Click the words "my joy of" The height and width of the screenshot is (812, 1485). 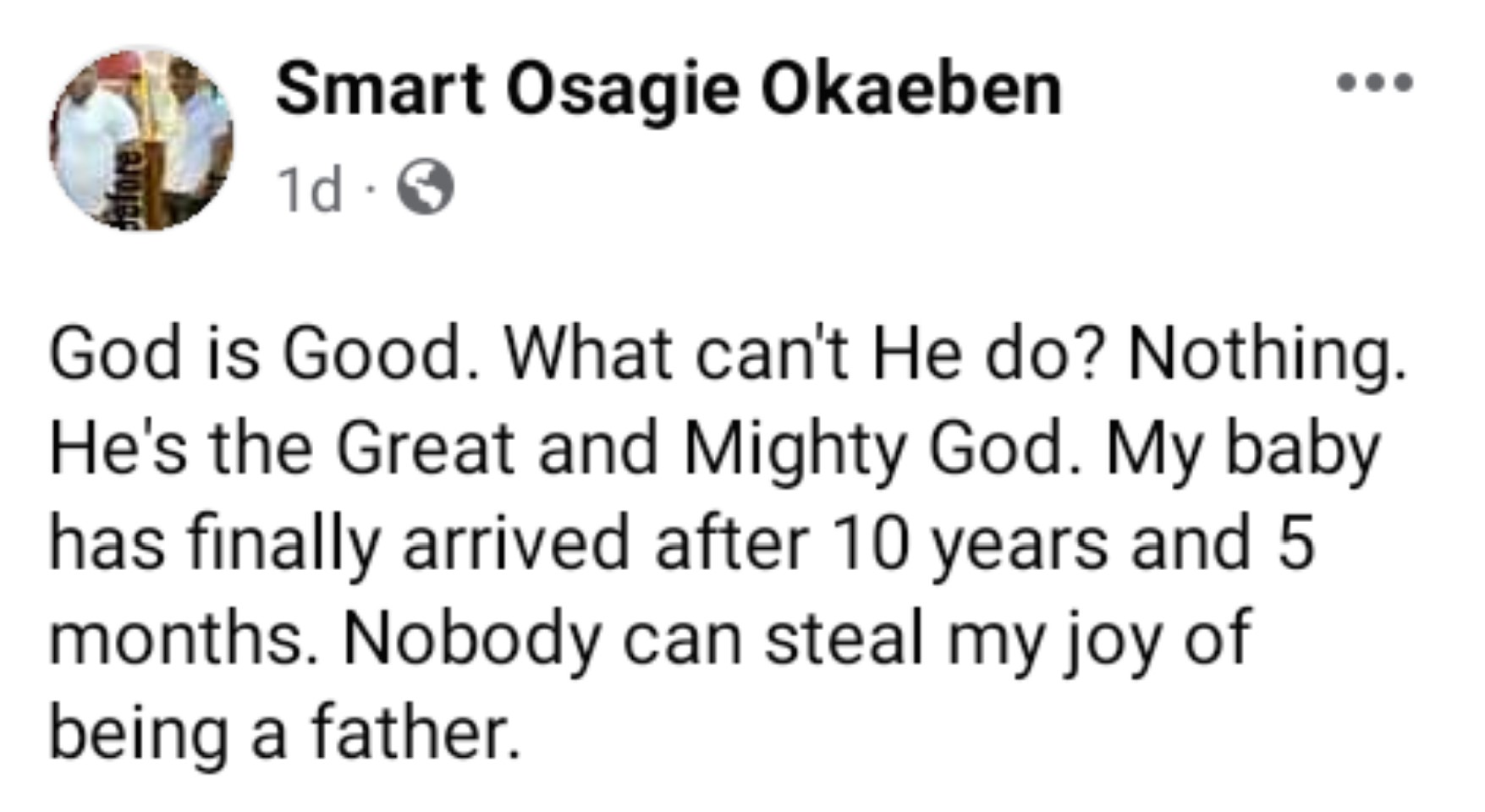pos(1098,640)
